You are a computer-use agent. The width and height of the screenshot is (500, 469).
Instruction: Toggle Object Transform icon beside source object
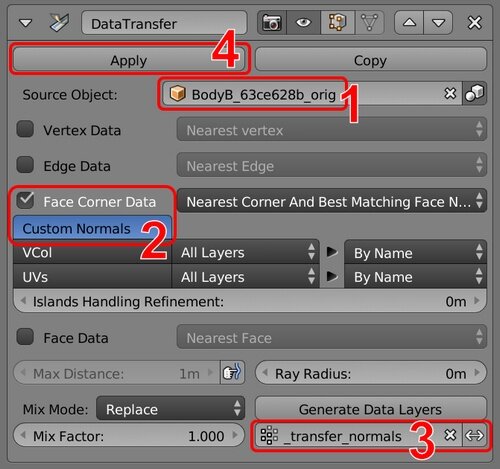pos(474,94)
